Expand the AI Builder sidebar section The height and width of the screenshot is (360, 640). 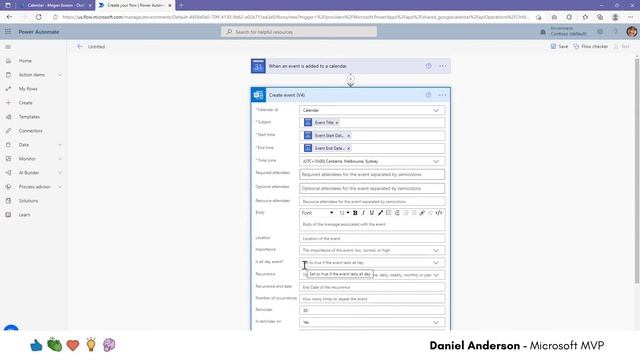coord(60,173)
